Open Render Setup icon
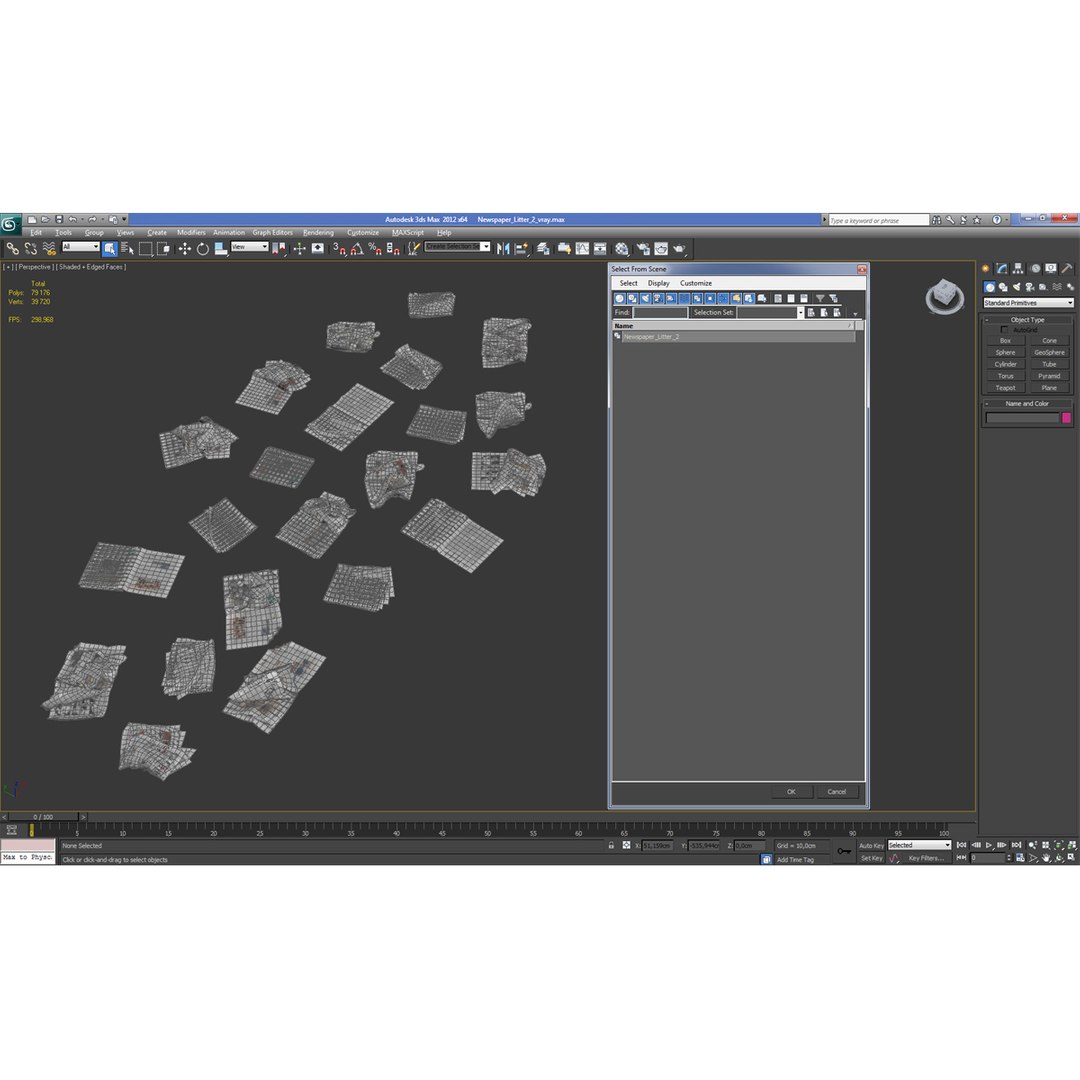1080x1080 pixels. click(x=643, y=249)
